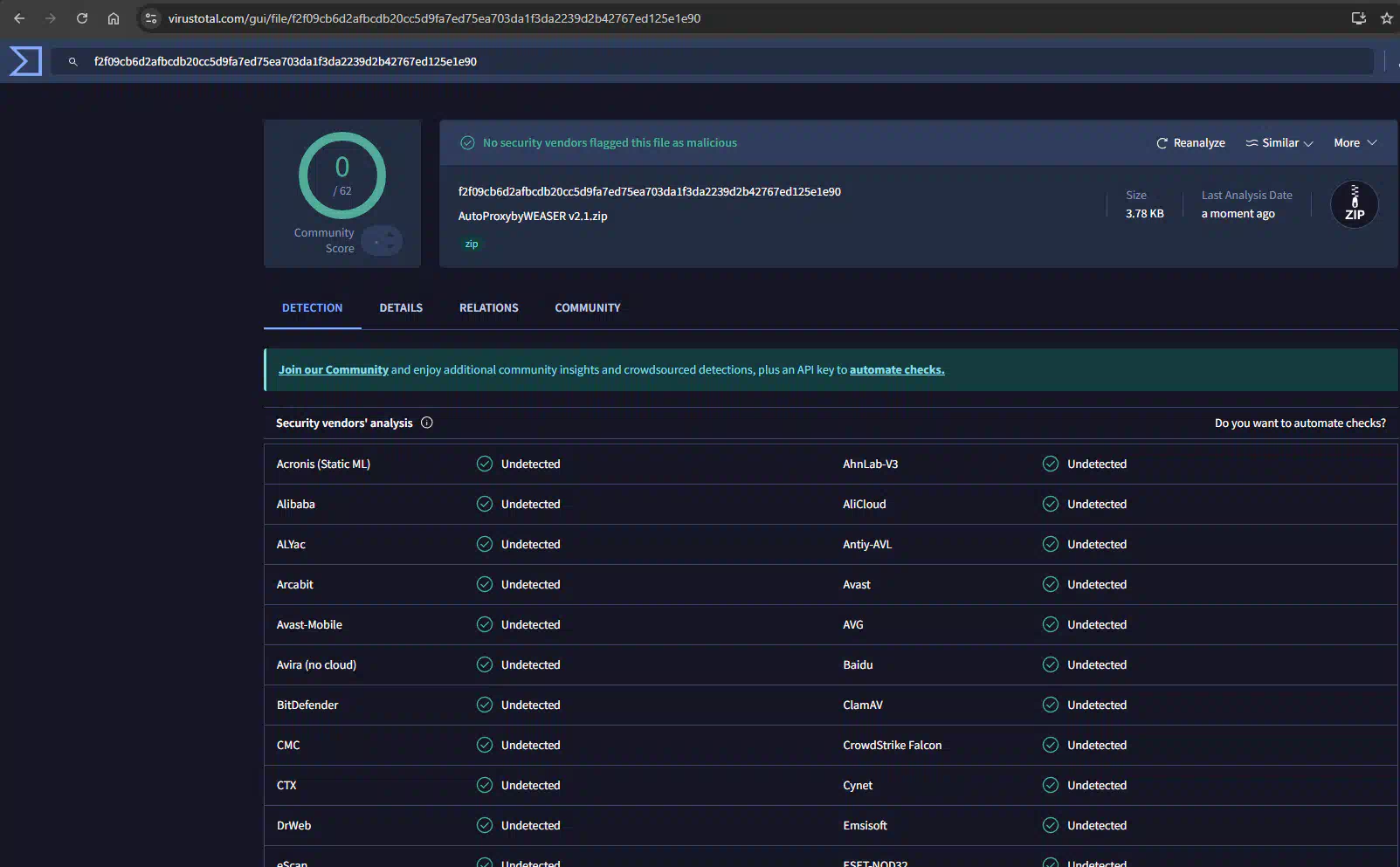Click the green check icon in no-vendors banner

tap(468, 143)
